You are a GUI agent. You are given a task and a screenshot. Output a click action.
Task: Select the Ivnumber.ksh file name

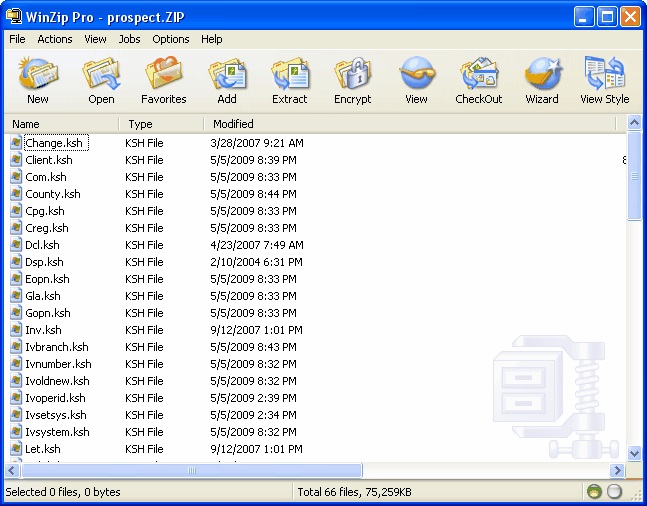(x=58, y=364)
